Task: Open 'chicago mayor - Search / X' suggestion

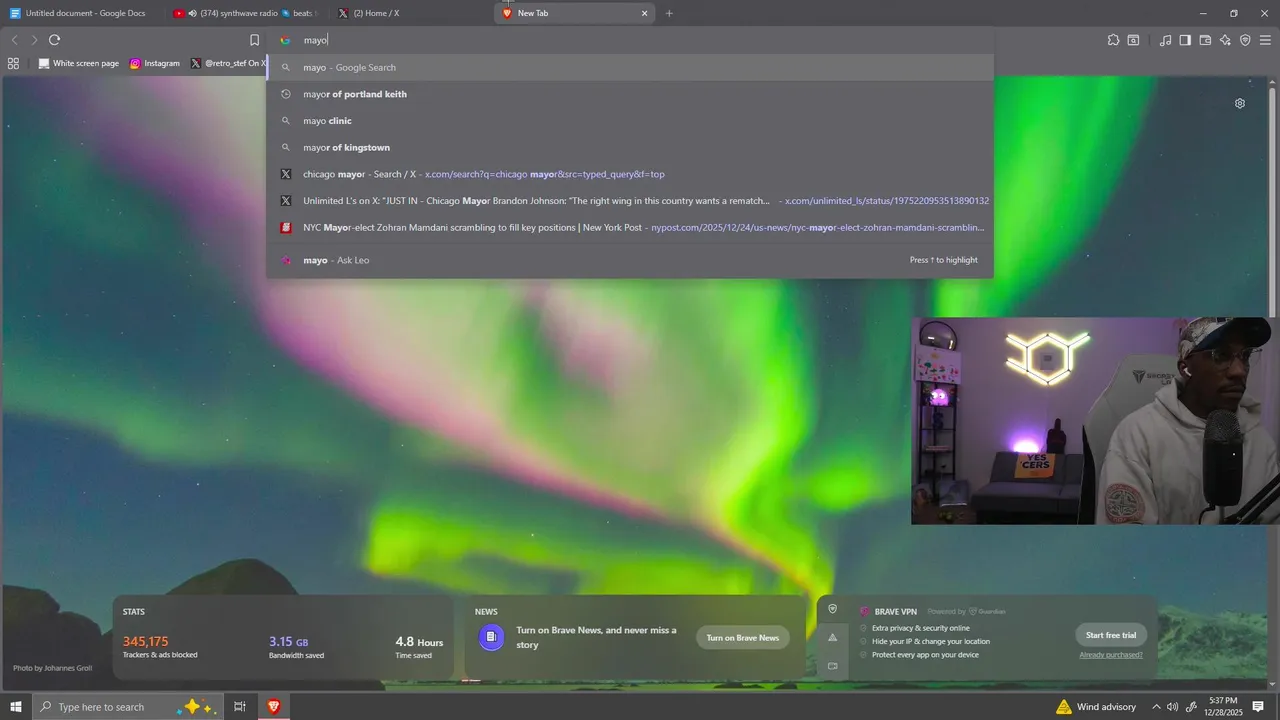Action: coord(630,174)
